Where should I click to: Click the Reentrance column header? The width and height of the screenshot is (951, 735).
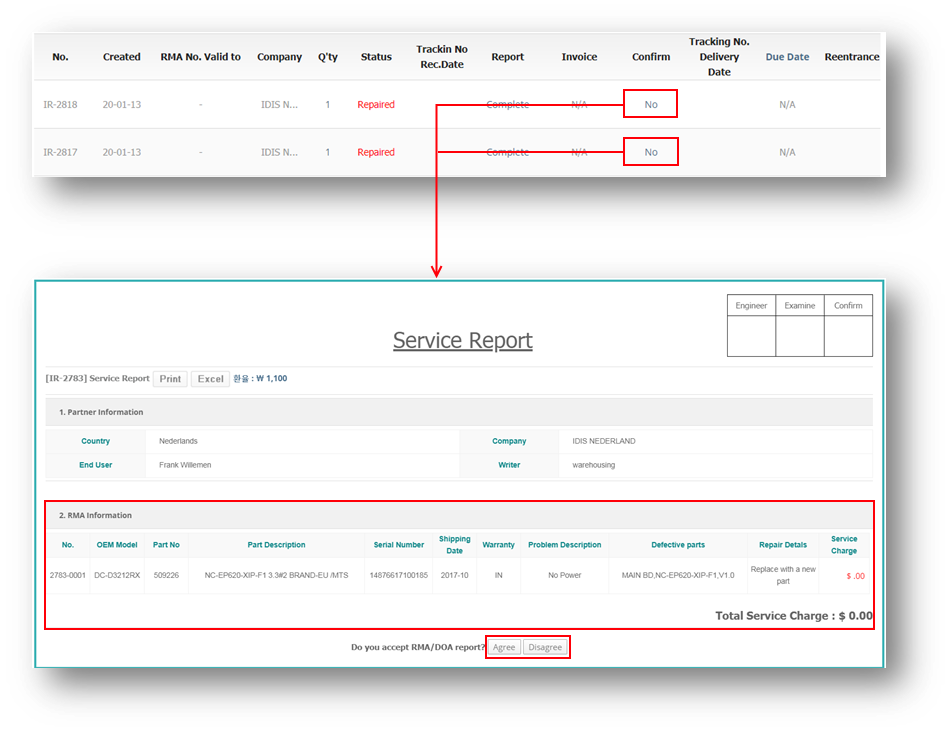coord(852,56)
